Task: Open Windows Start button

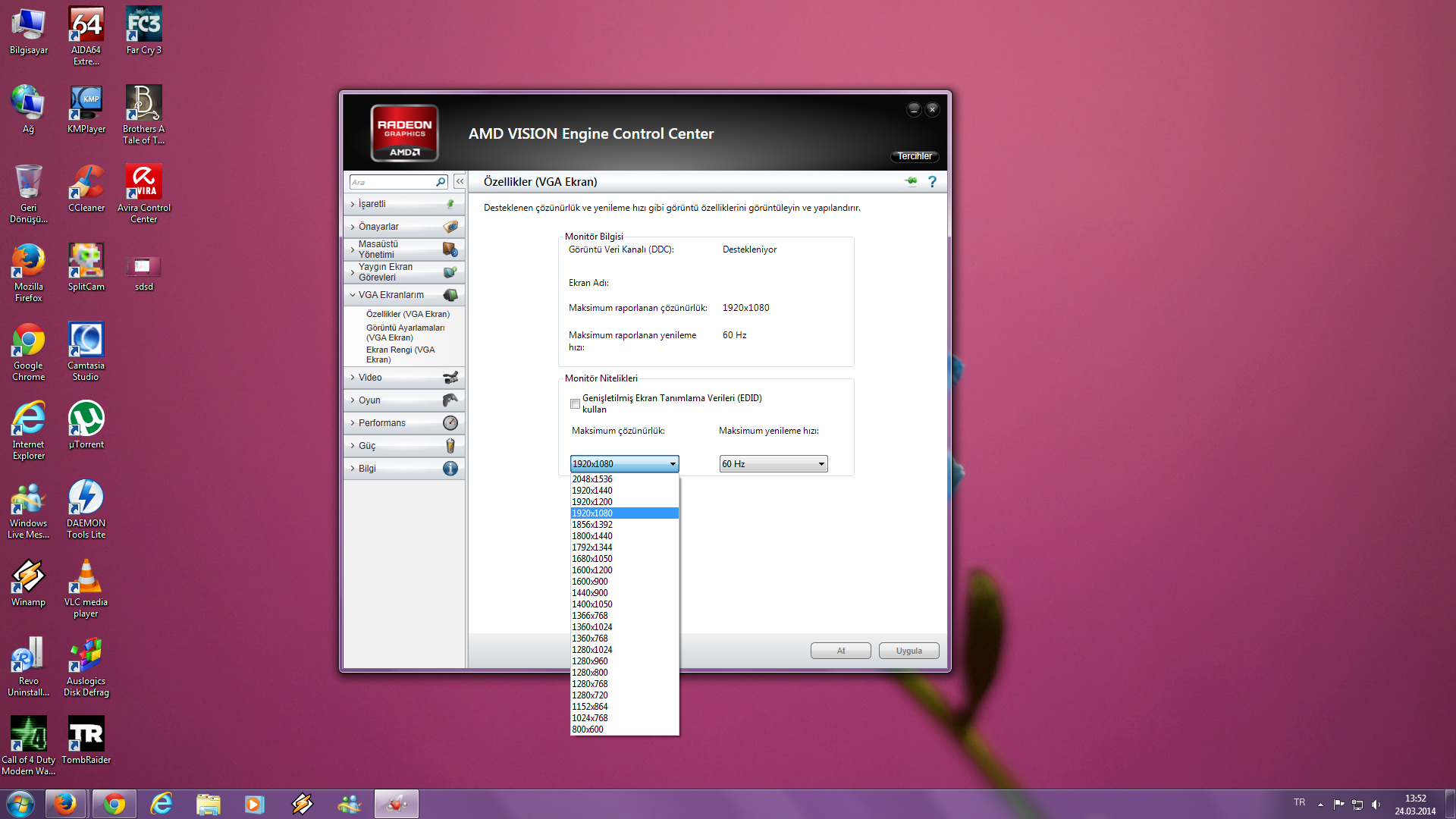Action: click(x=20, y=804)
